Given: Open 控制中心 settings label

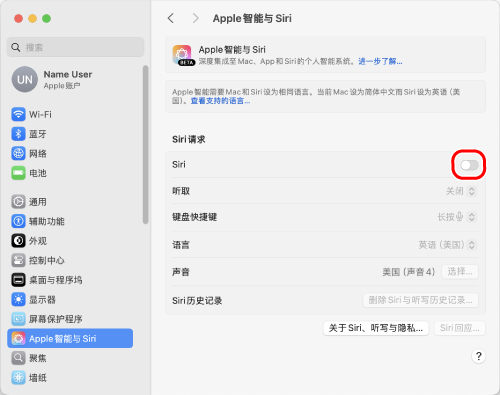Looking at the screenshot, I should (x=47, y=260).
